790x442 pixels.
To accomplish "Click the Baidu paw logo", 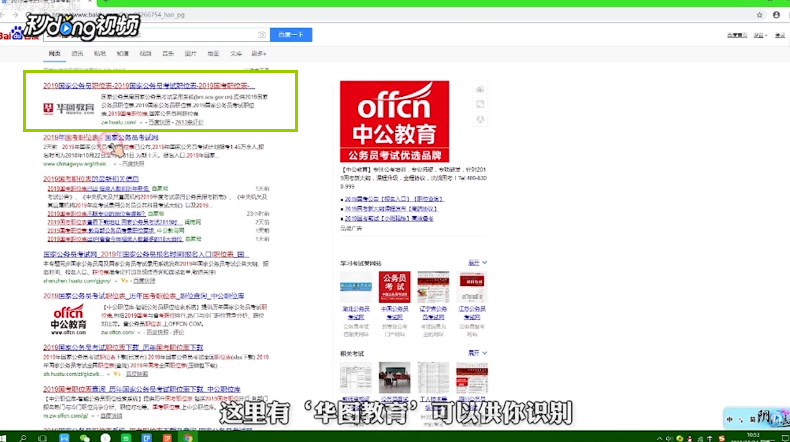I will 18,34.
